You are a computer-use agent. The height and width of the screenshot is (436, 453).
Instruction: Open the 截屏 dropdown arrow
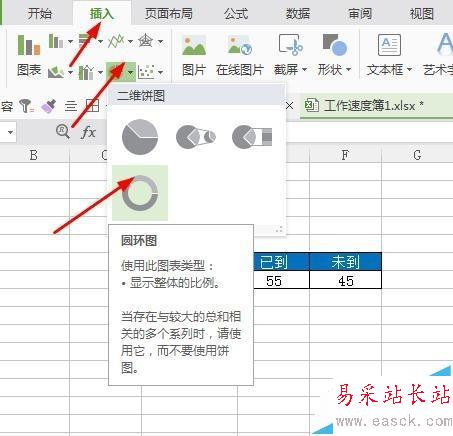click(304, 70)
